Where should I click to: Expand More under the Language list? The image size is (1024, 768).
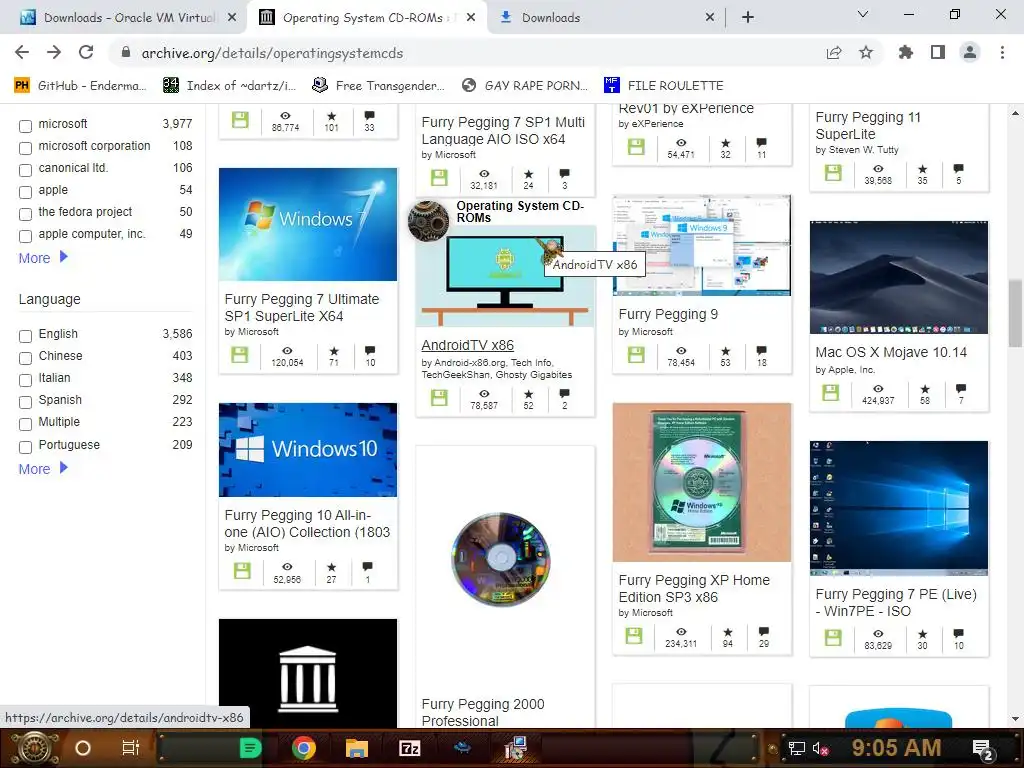[43, 469]
